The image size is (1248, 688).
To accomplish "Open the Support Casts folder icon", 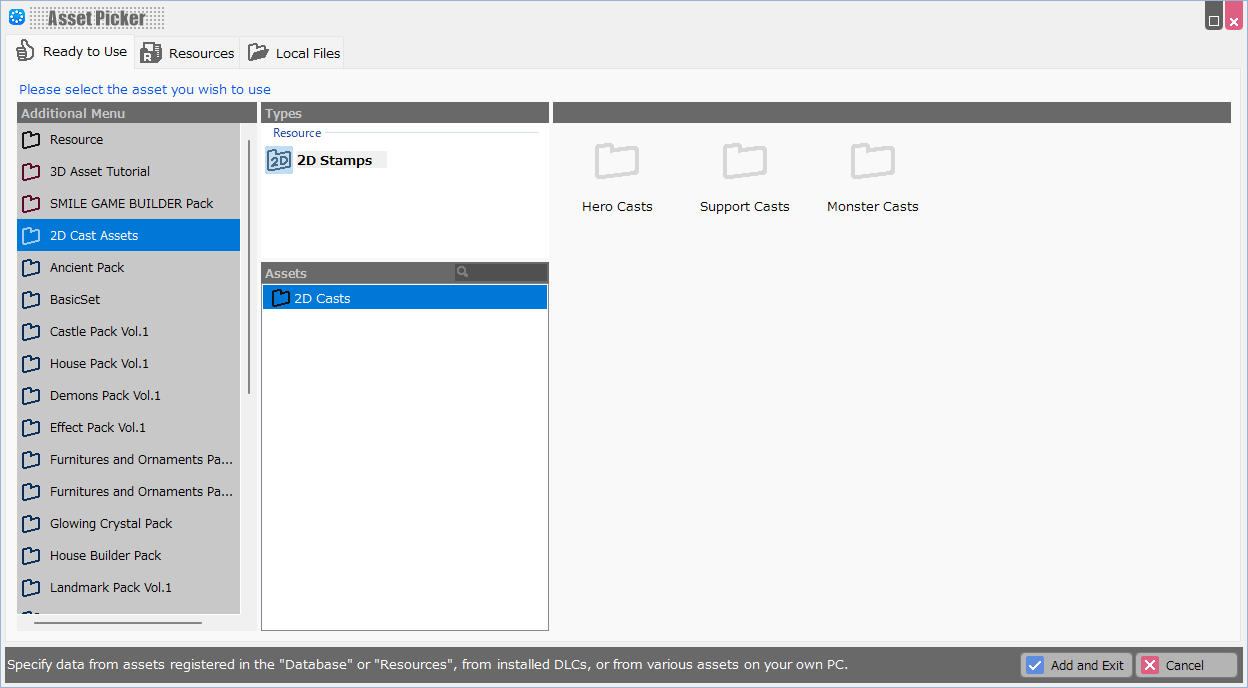I will [x=744, y=161].
